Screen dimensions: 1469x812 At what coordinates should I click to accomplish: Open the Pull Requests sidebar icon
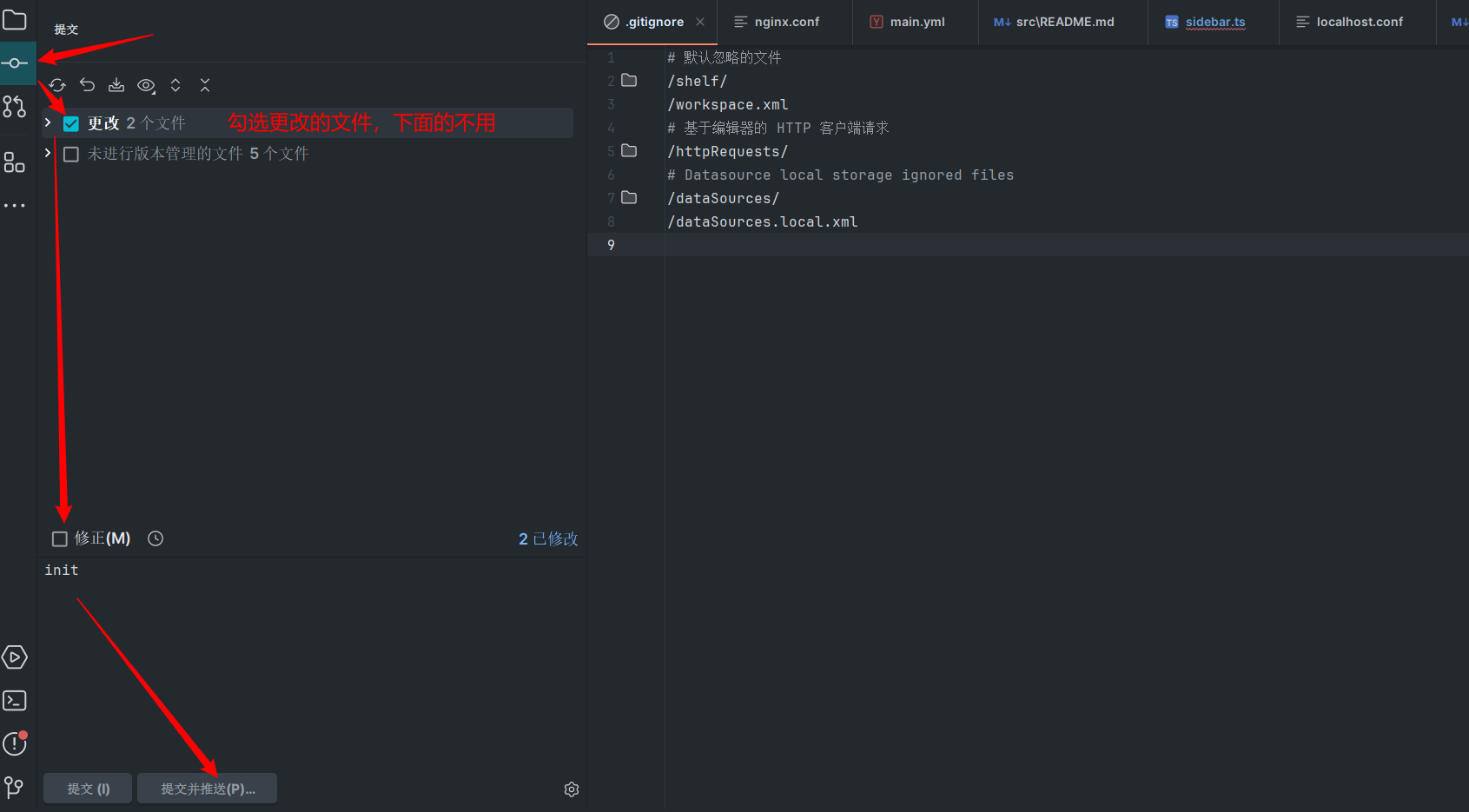15,107
